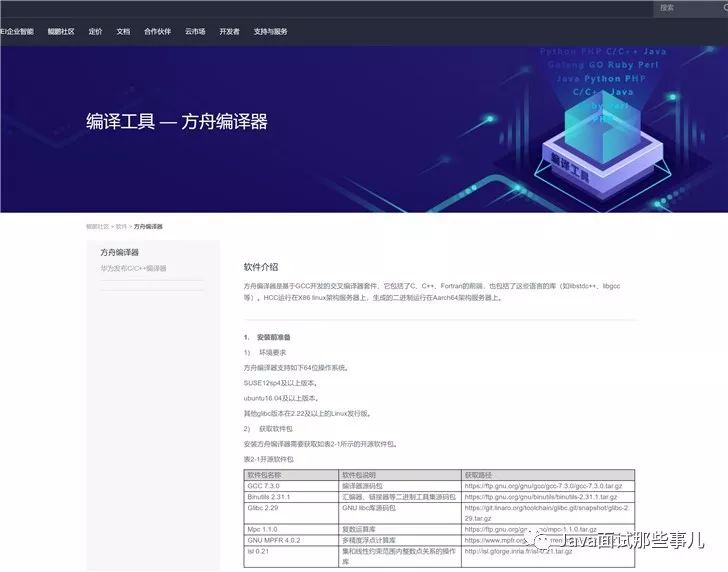Open the EI企业智能 navigation item
This screenshot has height=572, width=728.
(x=17, y=32)
